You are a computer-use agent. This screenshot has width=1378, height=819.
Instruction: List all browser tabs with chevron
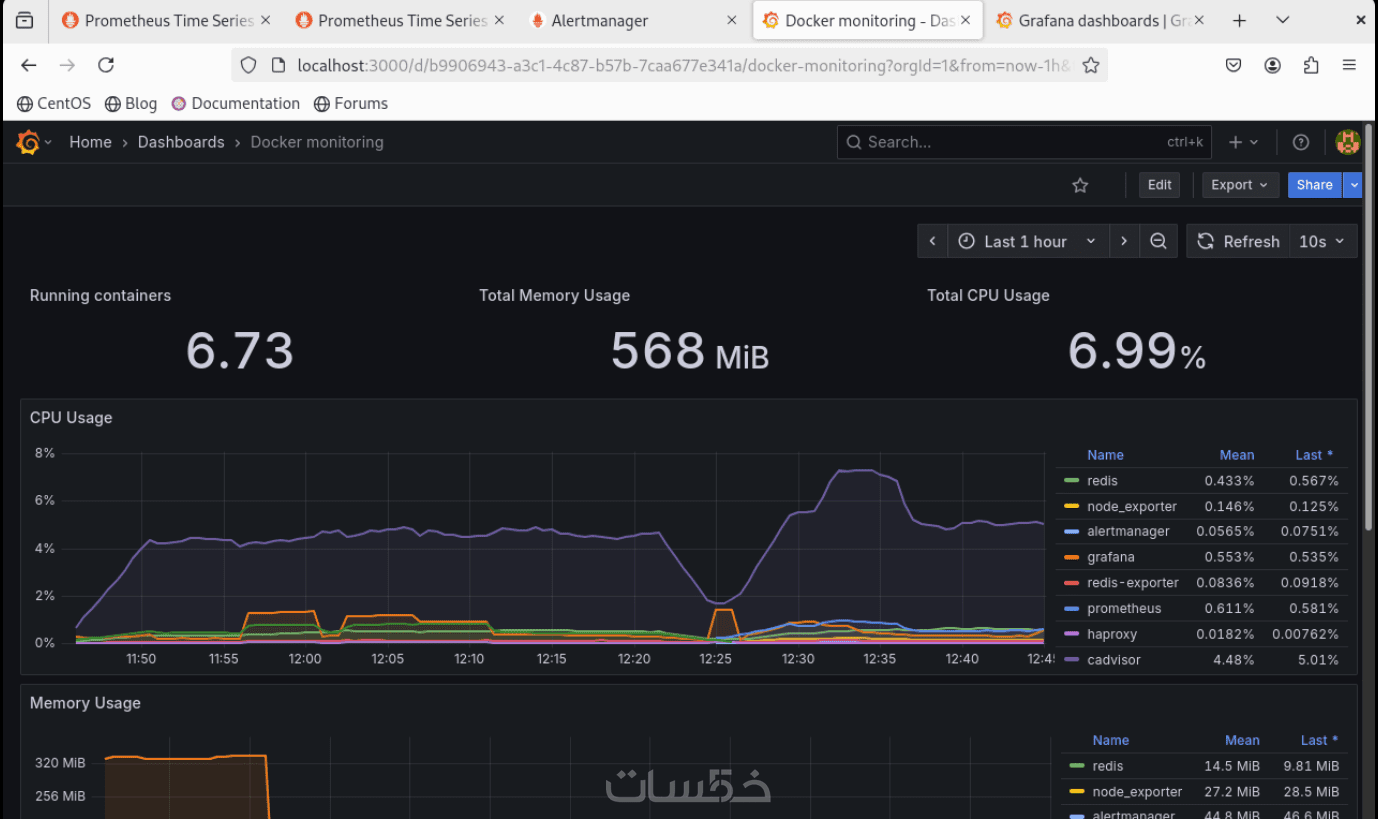pyautogui.click(x=1283, y=20)
